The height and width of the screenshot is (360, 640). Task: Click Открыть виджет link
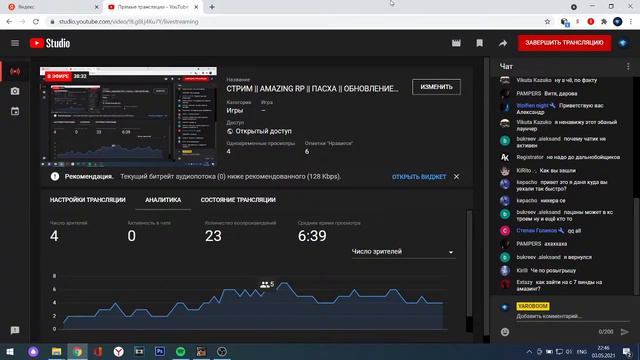point(419,177)
